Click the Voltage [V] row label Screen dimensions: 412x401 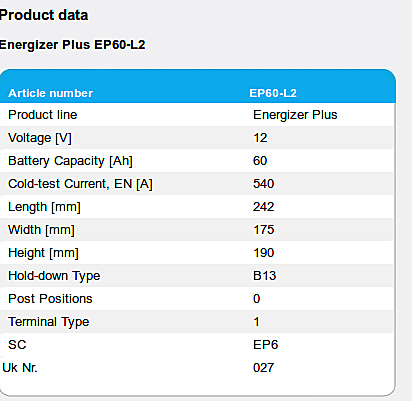(40, 138)
